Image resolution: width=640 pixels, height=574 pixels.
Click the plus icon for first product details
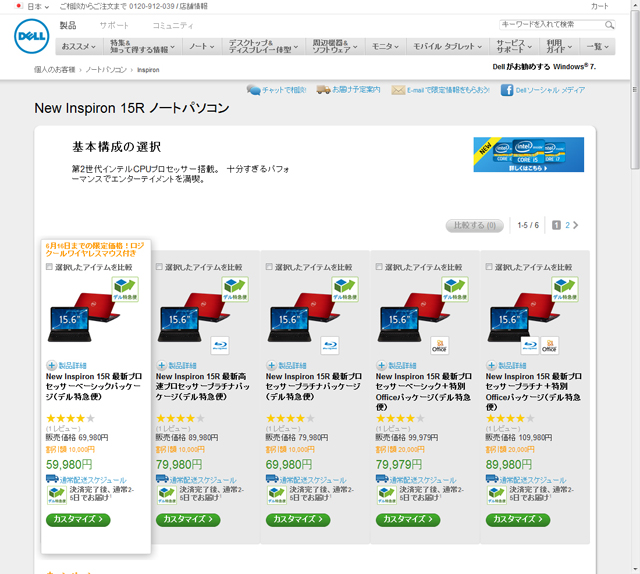coord(51,365)
